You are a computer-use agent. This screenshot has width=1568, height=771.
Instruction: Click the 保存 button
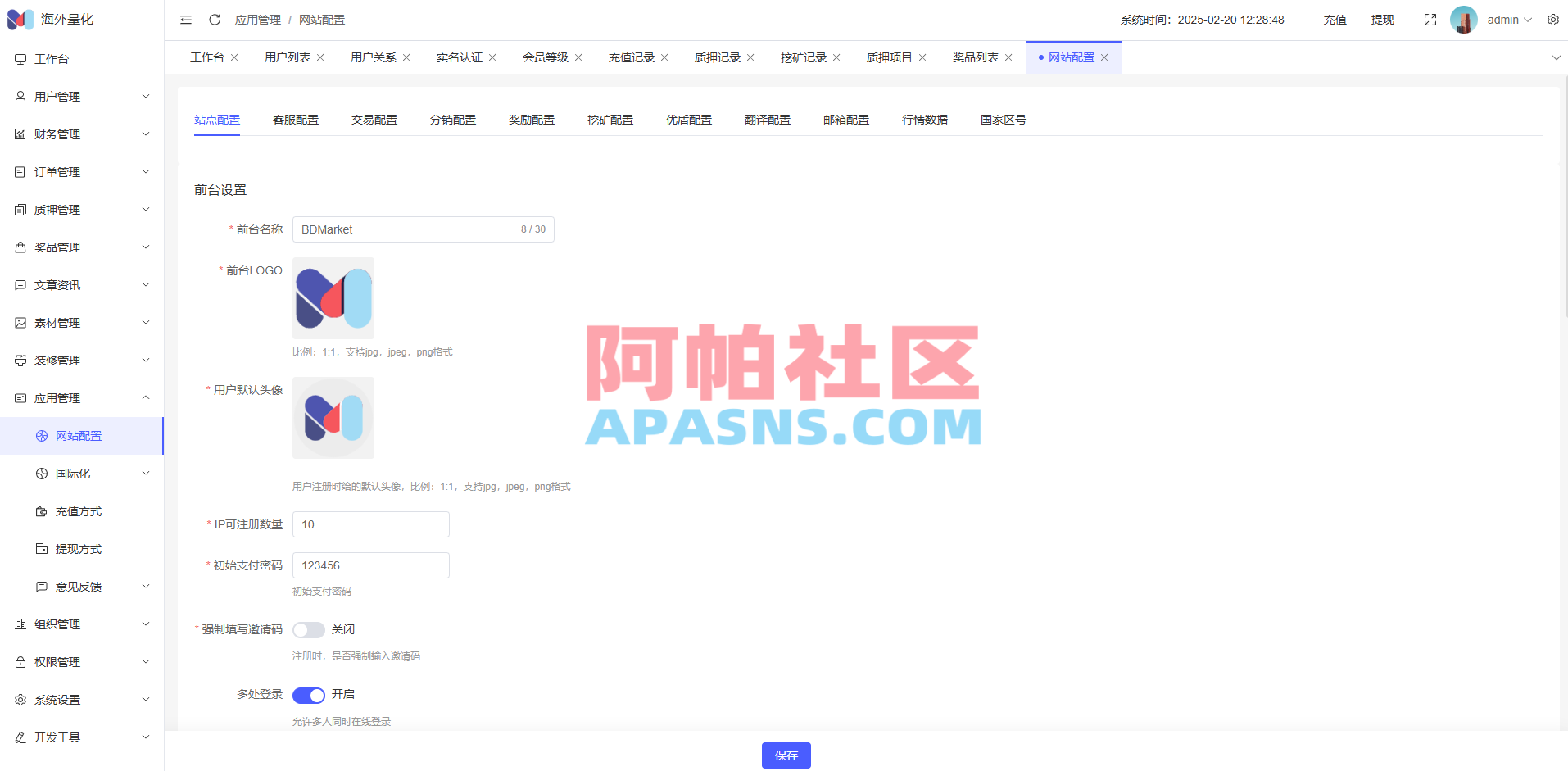pos(785,755)
